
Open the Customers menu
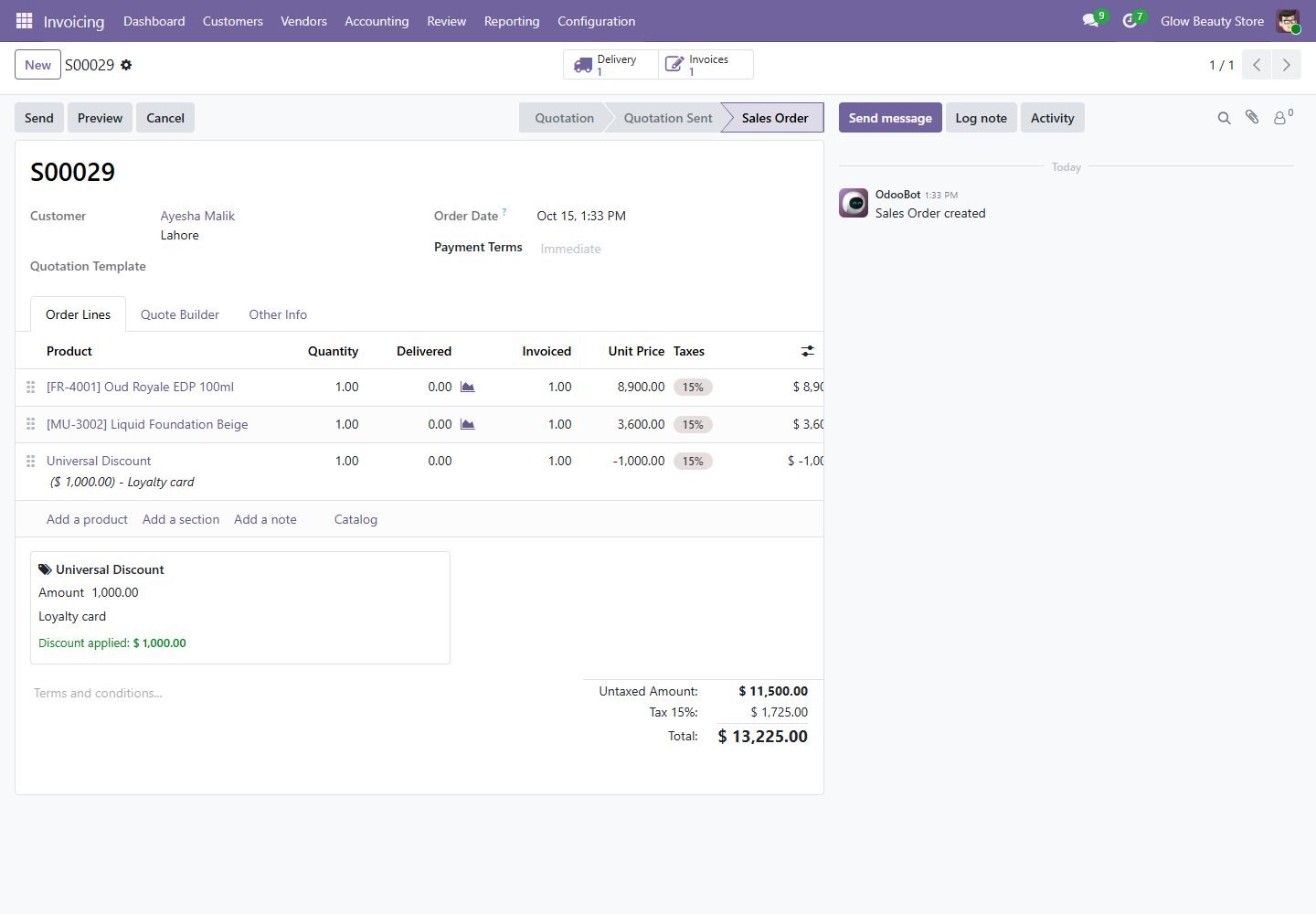(x=233, y=21)
